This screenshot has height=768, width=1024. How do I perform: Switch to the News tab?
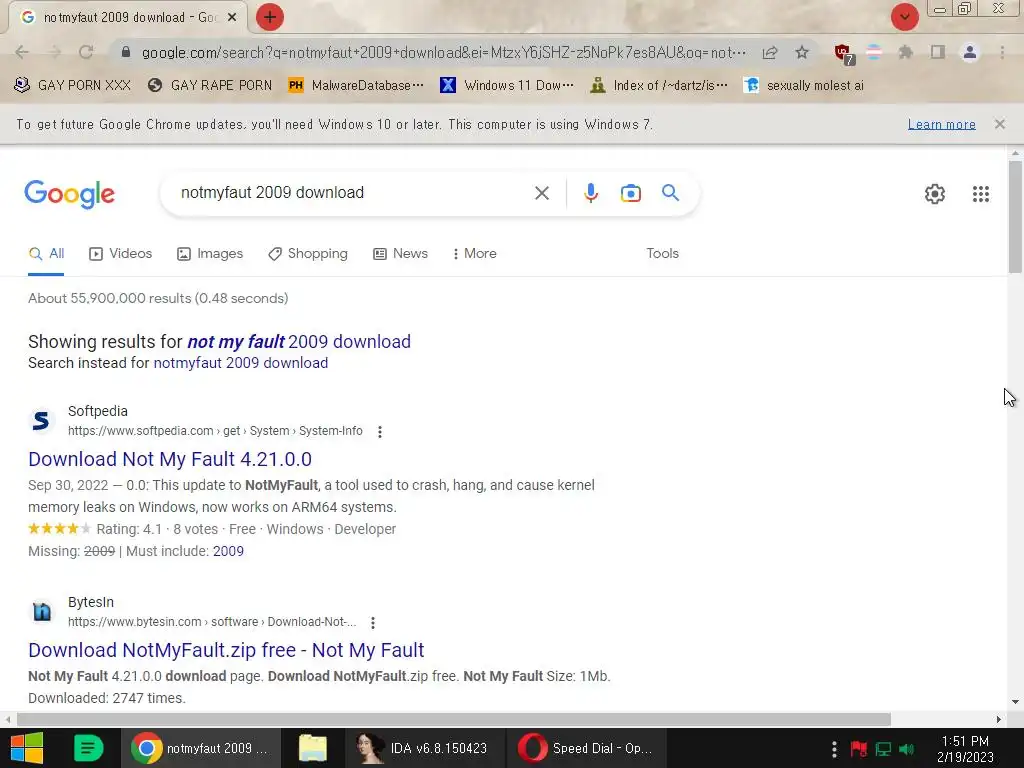point(400,254)
